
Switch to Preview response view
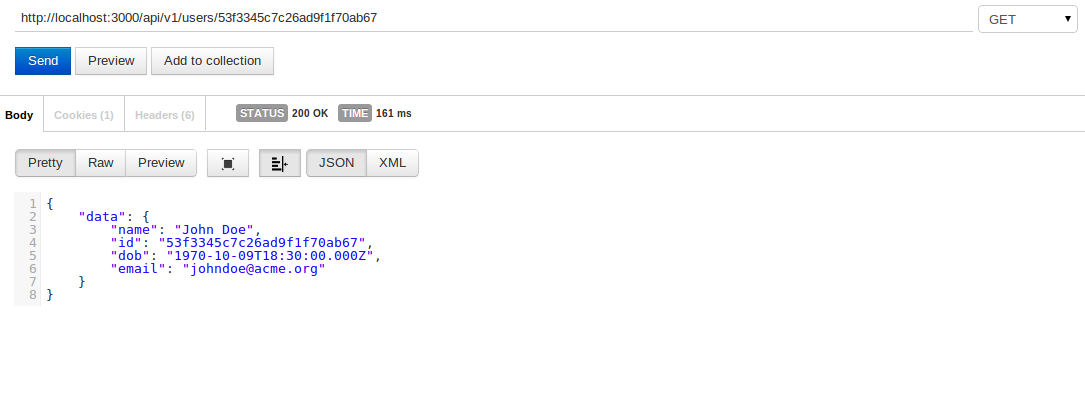(161, 163)
